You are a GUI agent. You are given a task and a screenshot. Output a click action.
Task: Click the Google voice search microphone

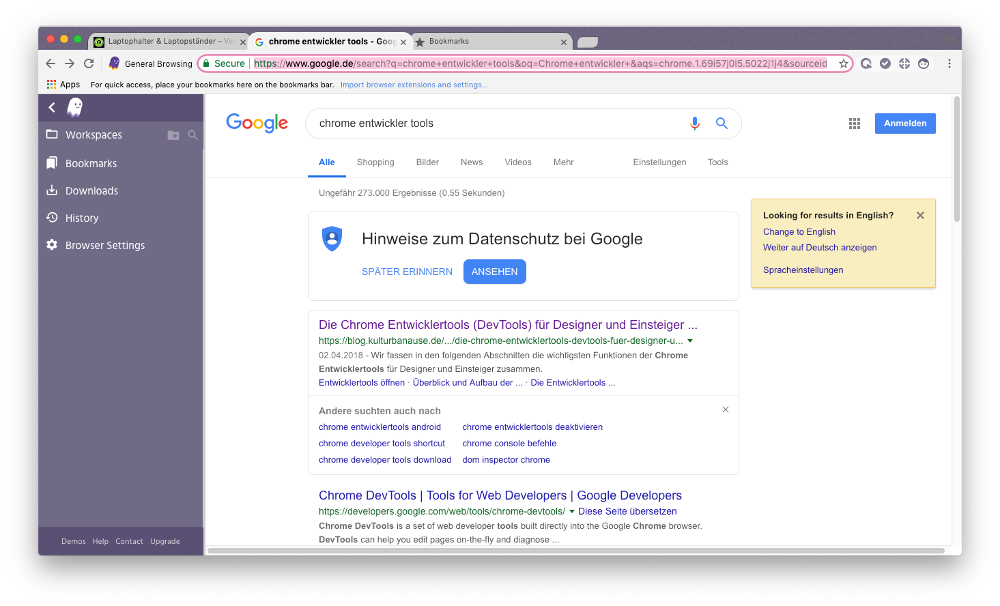coord(695,123)
